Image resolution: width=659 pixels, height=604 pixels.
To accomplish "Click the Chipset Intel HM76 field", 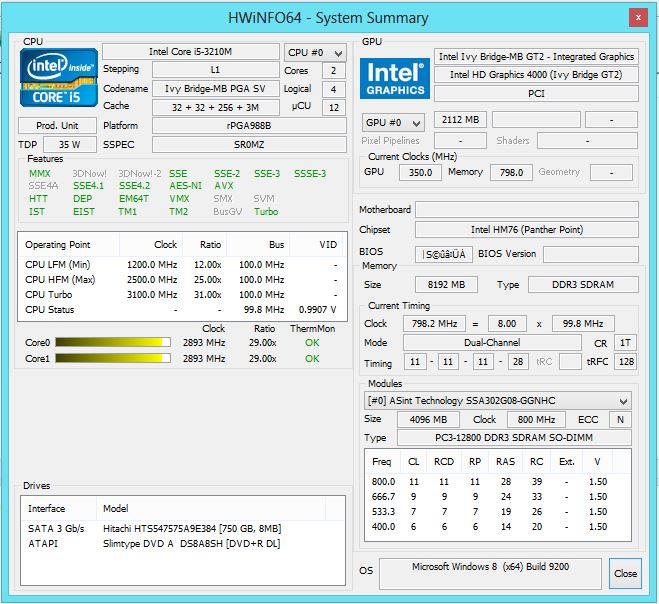I will [x=527, y=230].
